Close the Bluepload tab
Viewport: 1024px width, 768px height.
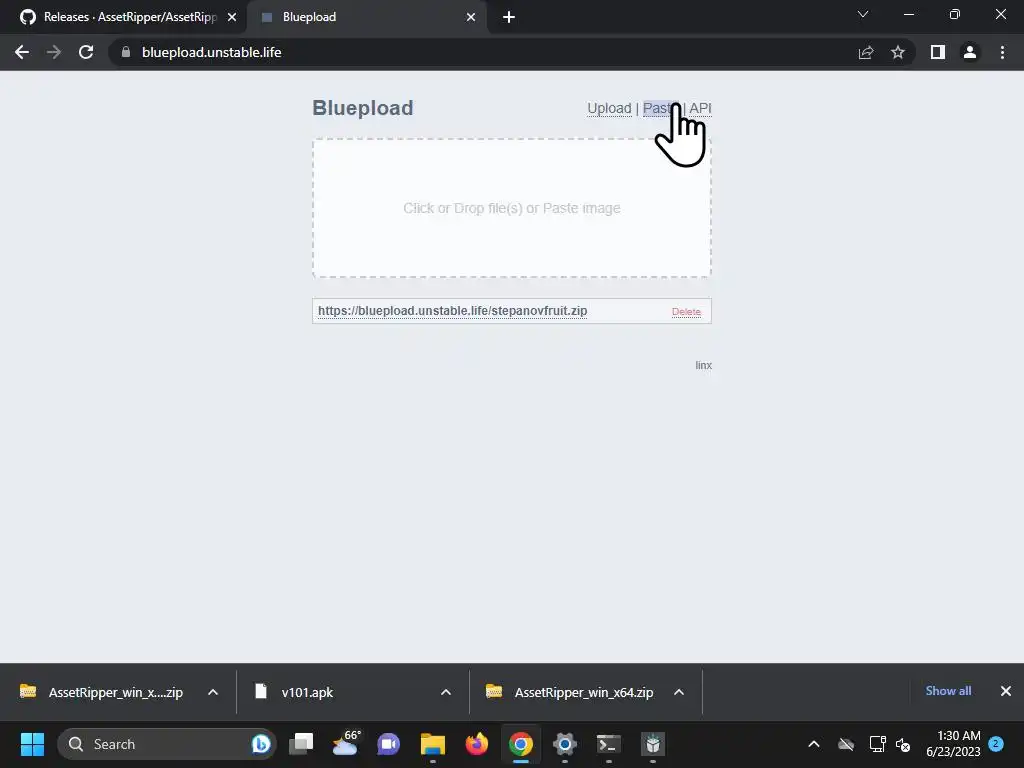(x=471, y=17)
